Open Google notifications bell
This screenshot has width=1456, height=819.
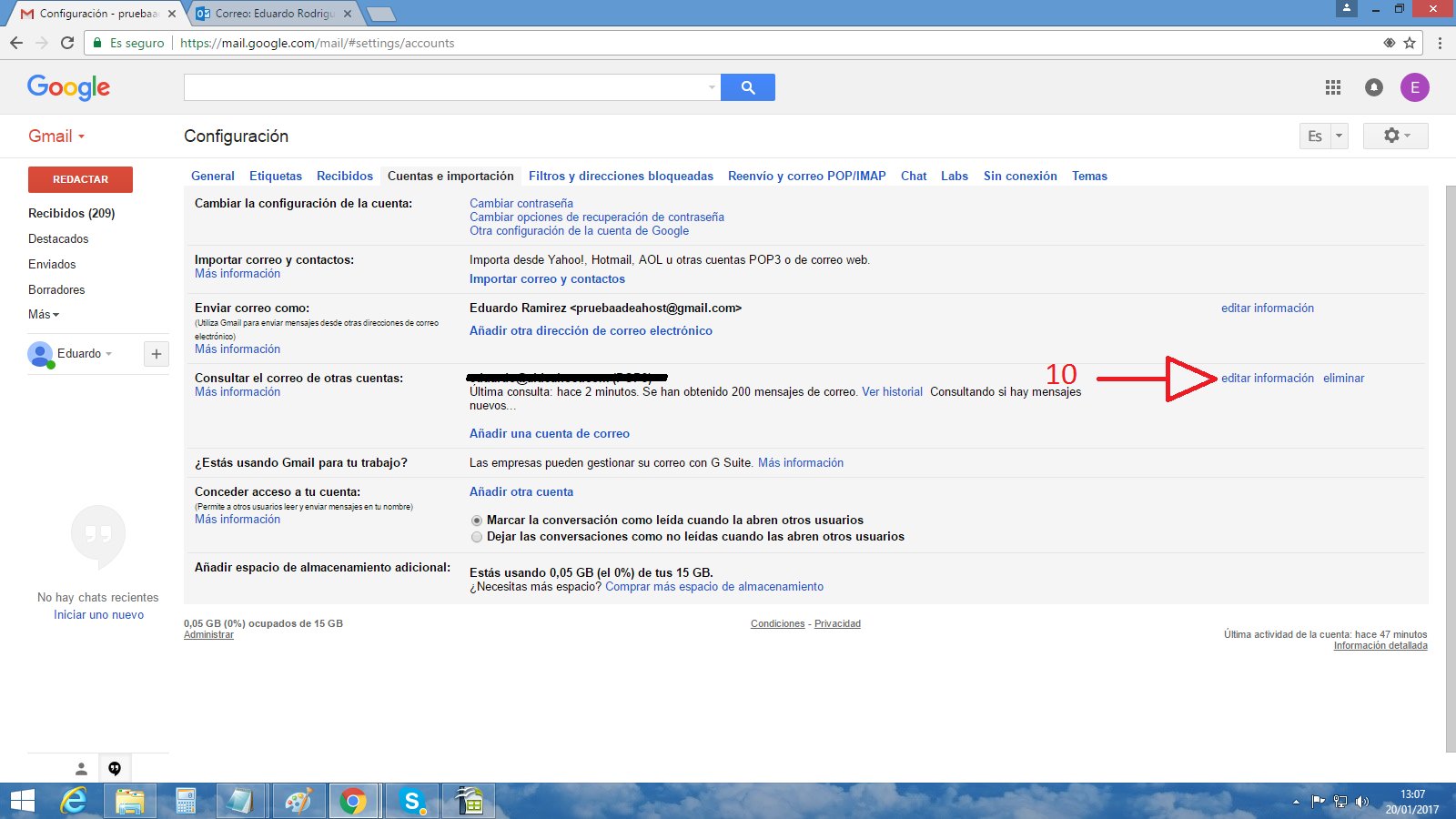(x=1374, y=87)
